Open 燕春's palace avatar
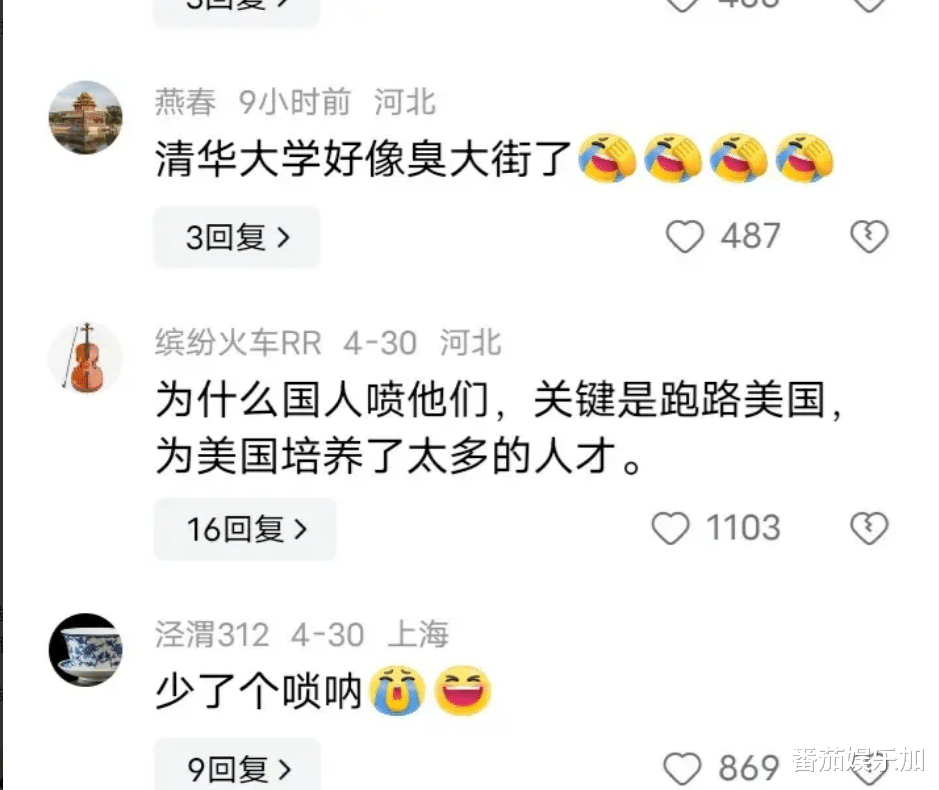This screenshot has width=939, height=790. 86,117
